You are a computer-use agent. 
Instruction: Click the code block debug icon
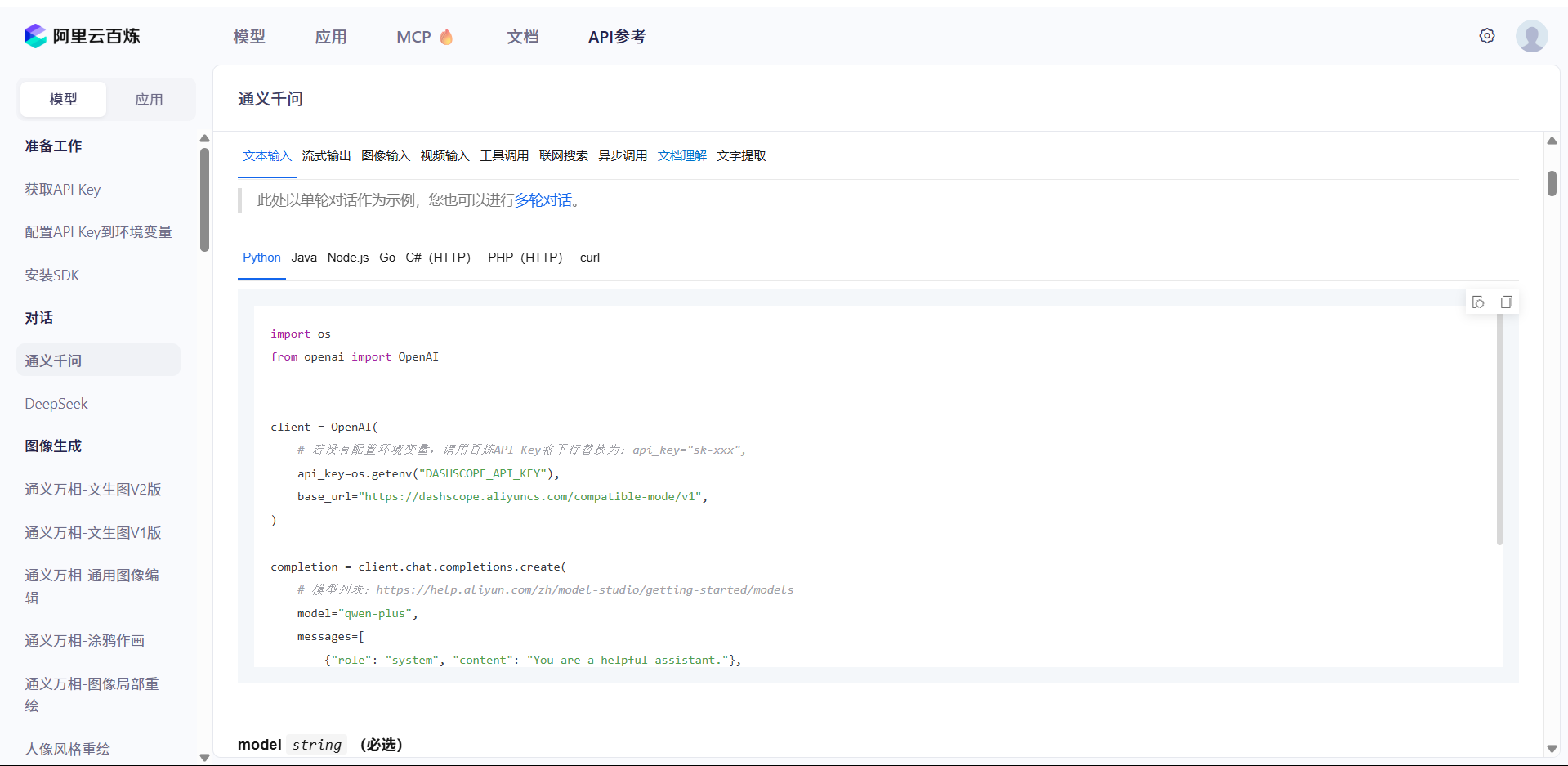tap(1478, 302)
